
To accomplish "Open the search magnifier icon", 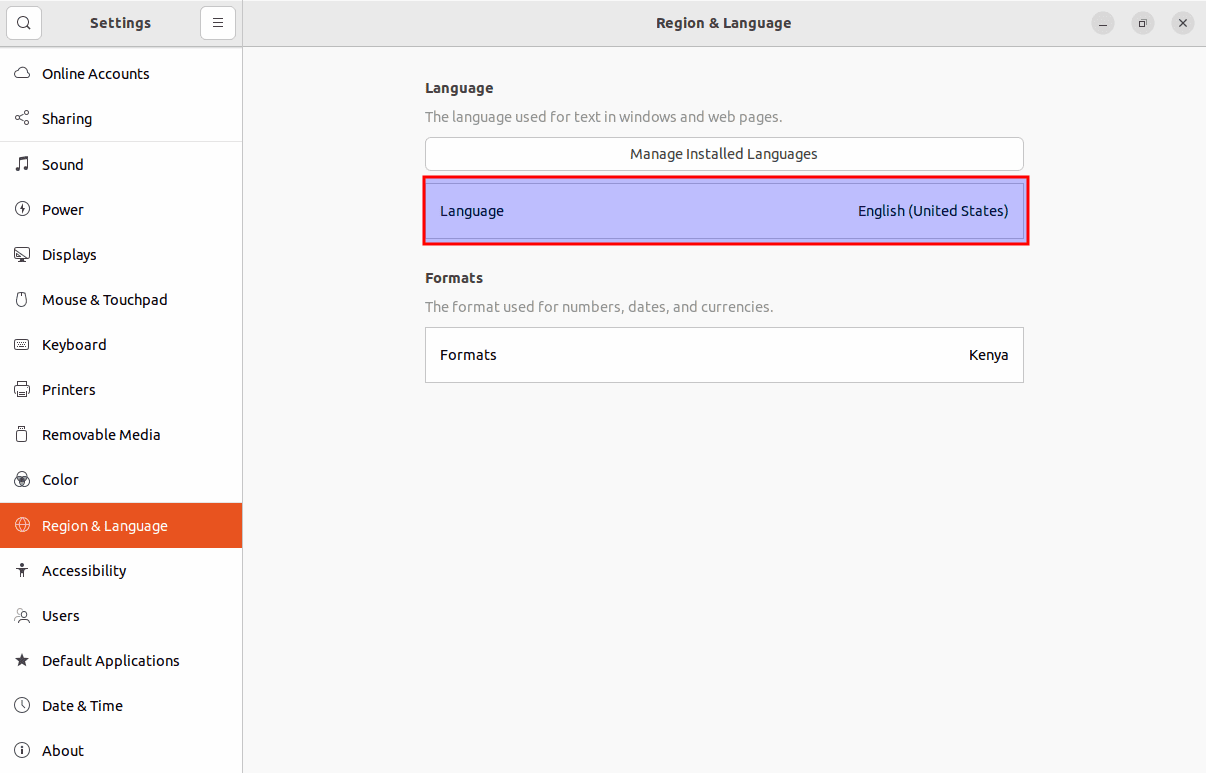I will pyautogui.click(x=23, y=22).
